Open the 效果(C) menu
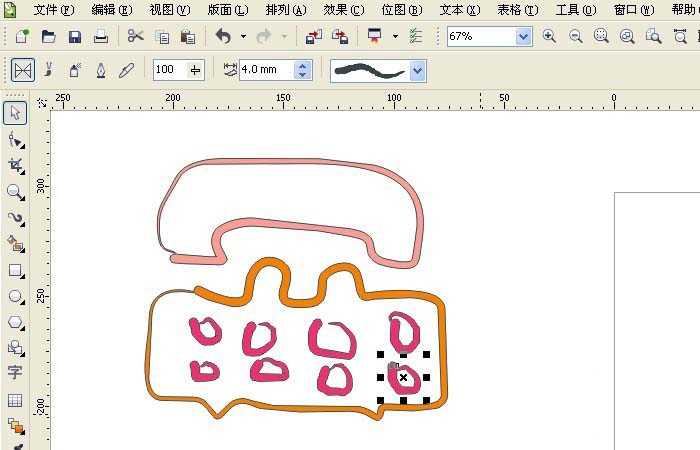The height and width of the screenshot is (450, 700). tap(344, 9)
